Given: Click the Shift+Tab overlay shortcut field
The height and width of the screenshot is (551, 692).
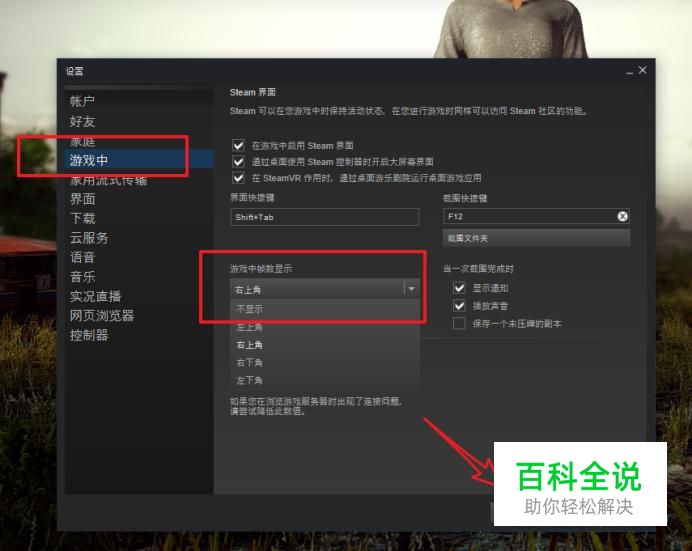Looking at the screenshot, I should 325,217.
